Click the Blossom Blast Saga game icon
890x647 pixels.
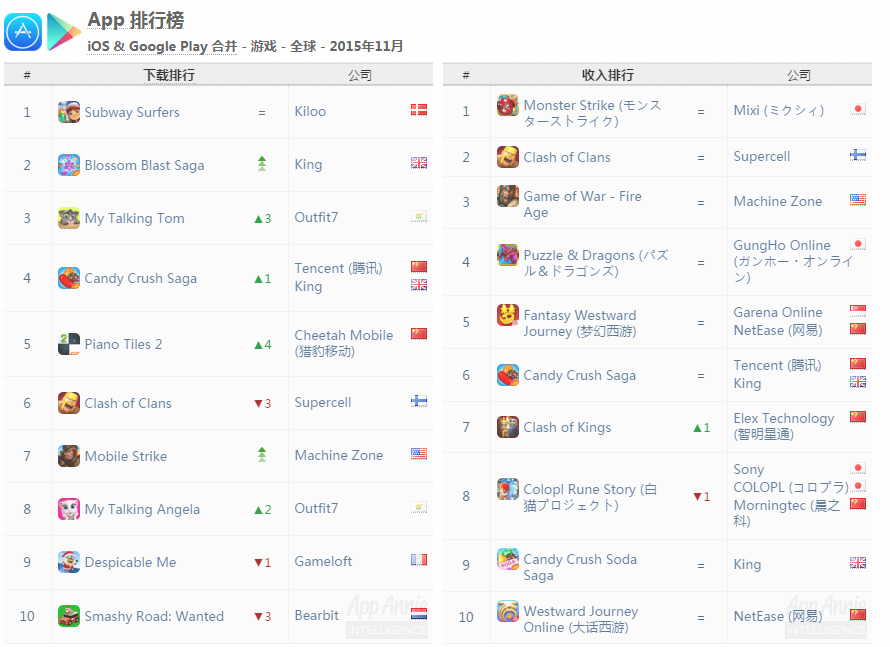point(69,165)
